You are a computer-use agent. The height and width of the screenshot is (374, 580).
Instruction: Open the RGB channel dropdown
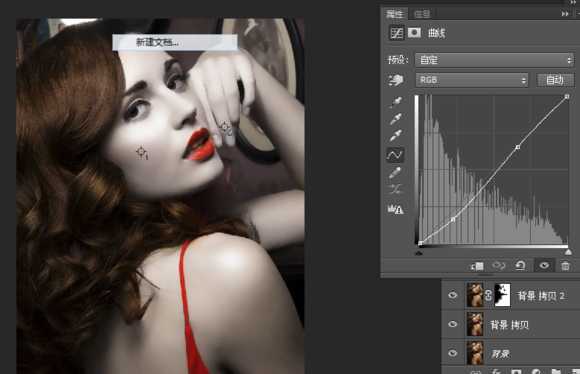click(x=472, y=80)
